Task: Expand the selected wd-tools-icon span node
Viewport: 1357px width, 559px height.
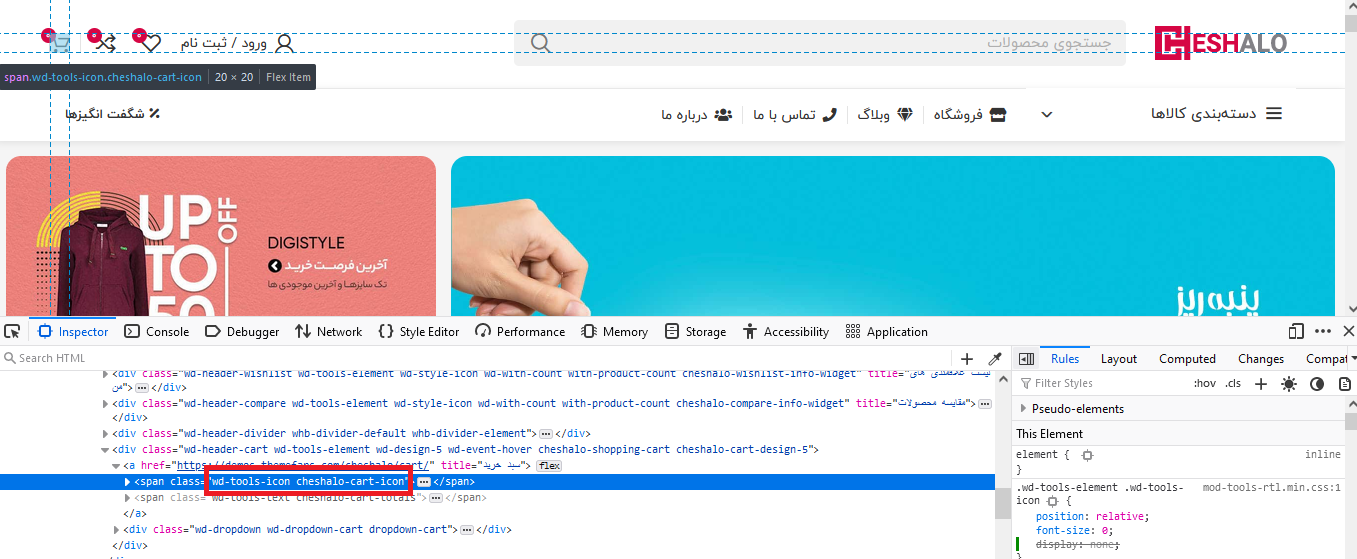Action: click(x=127, y=482)
